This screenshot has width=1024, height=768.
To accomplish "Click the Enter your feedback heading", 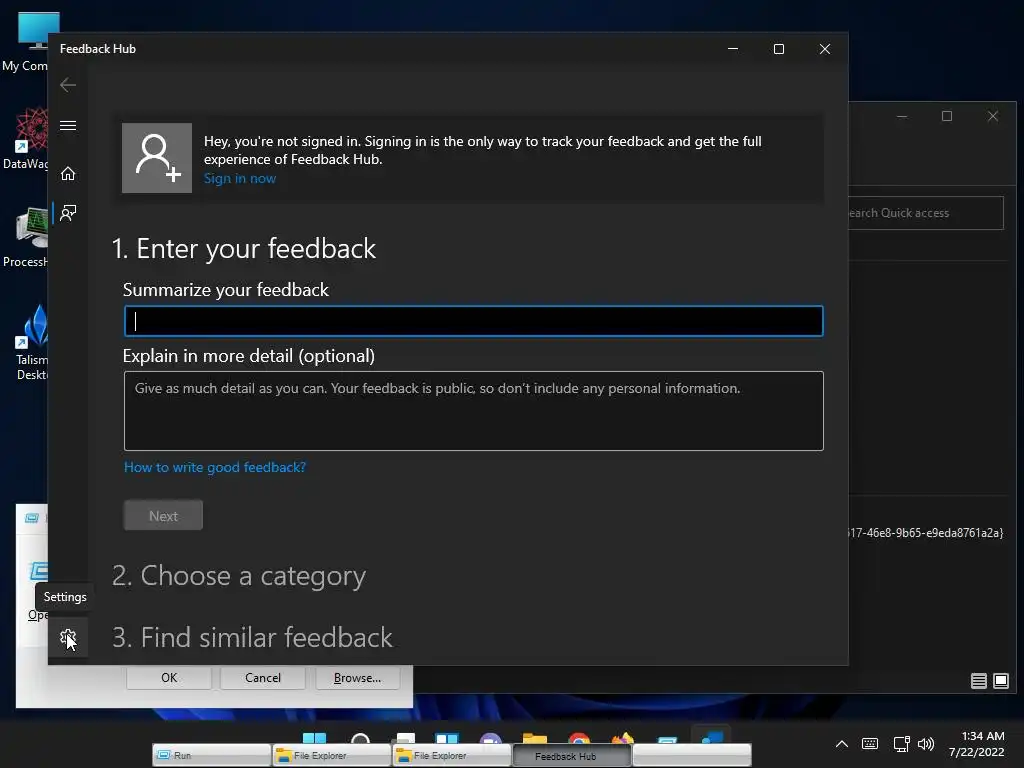I will point(244,249).
